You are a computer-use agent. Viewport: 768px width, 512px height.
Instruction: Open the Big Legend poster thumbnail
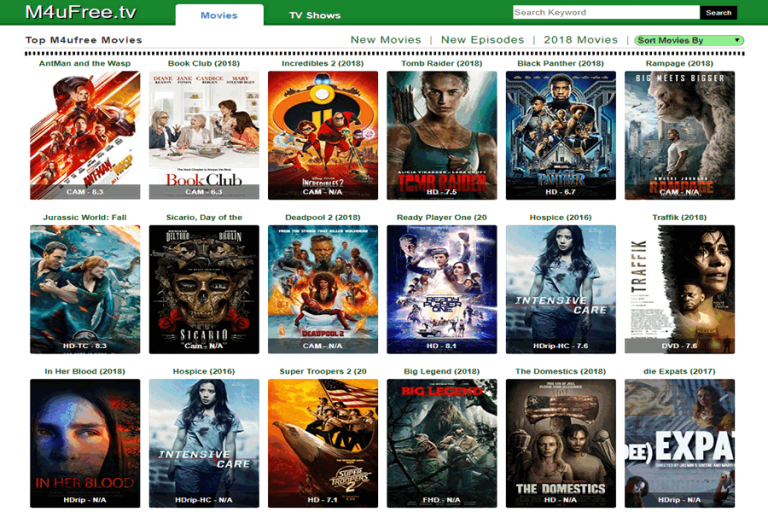(x=442, y=443)
